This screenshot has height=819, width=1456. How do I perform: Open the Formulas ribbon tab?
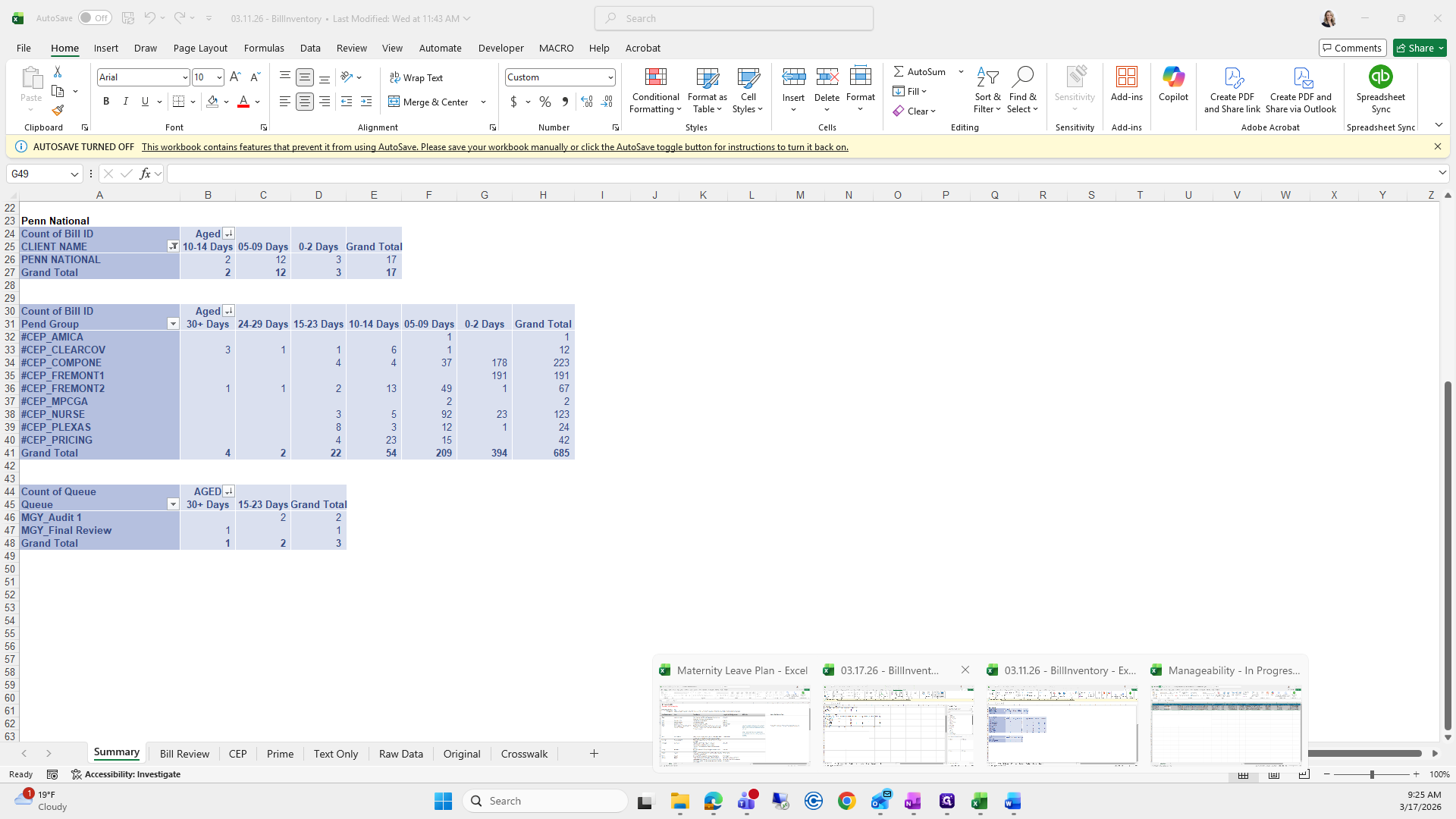click(x=264, y=48)
